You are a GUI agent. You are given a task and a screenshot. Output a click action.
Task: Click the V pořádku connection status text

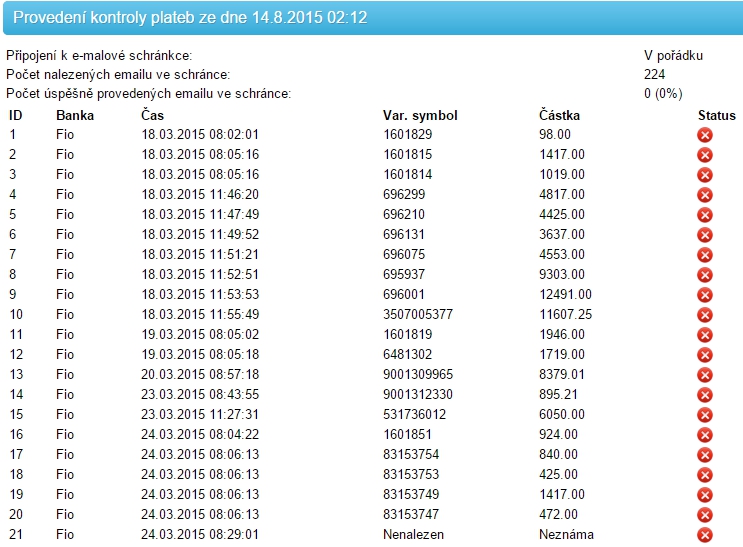pos(673,56)
